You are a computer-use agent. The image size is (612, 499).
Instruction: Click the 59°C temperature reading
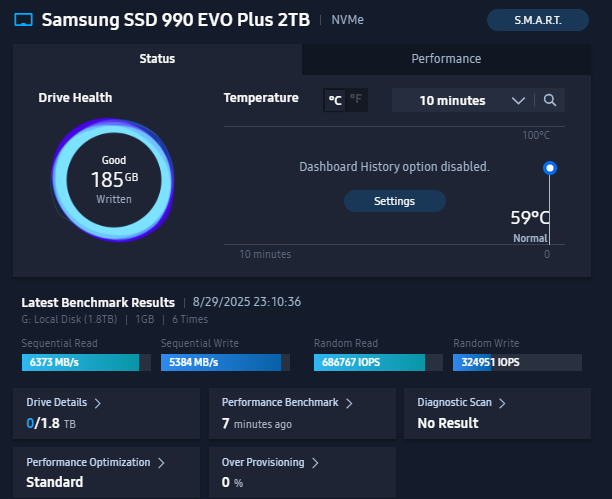(530, 218)
